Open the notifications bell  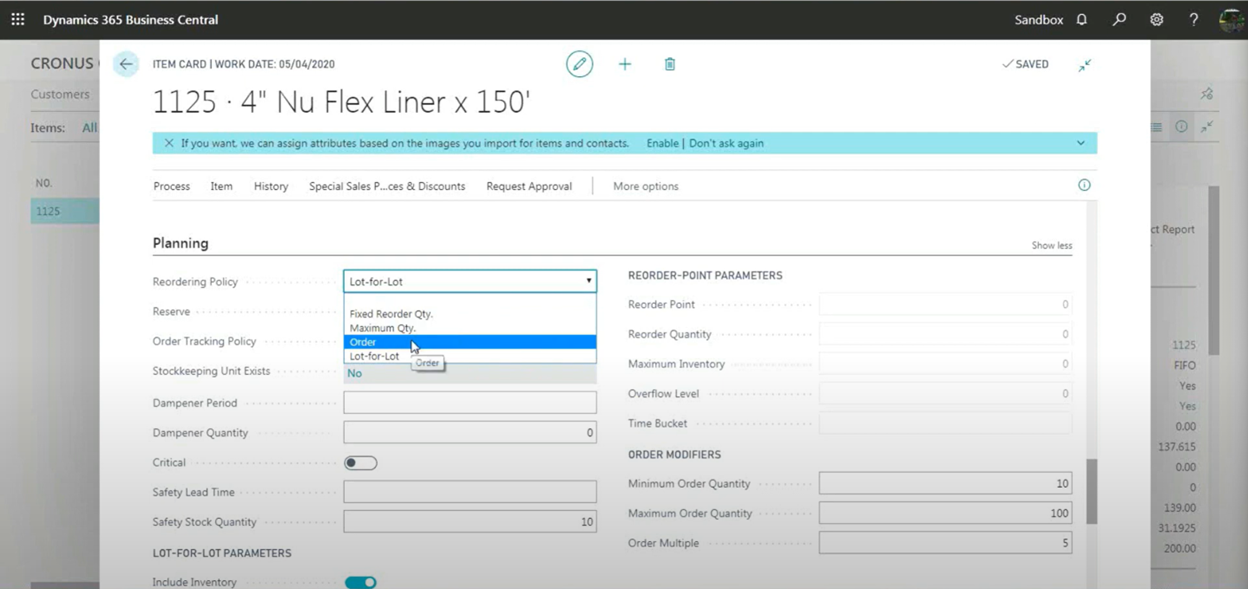1082,19
